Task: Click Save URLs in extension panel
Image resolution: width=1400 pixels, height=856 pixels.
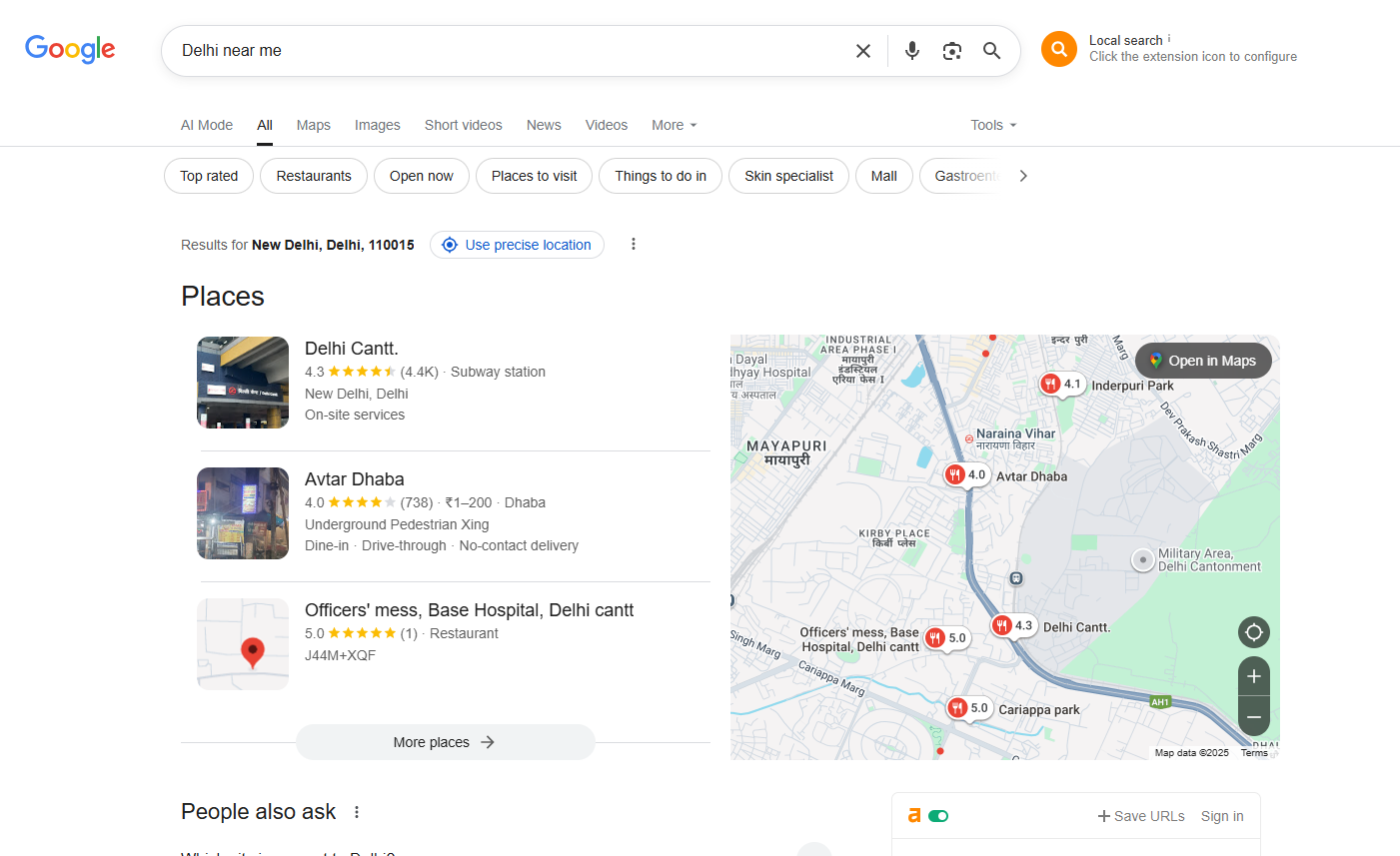Action: [x=1141, y=816]
